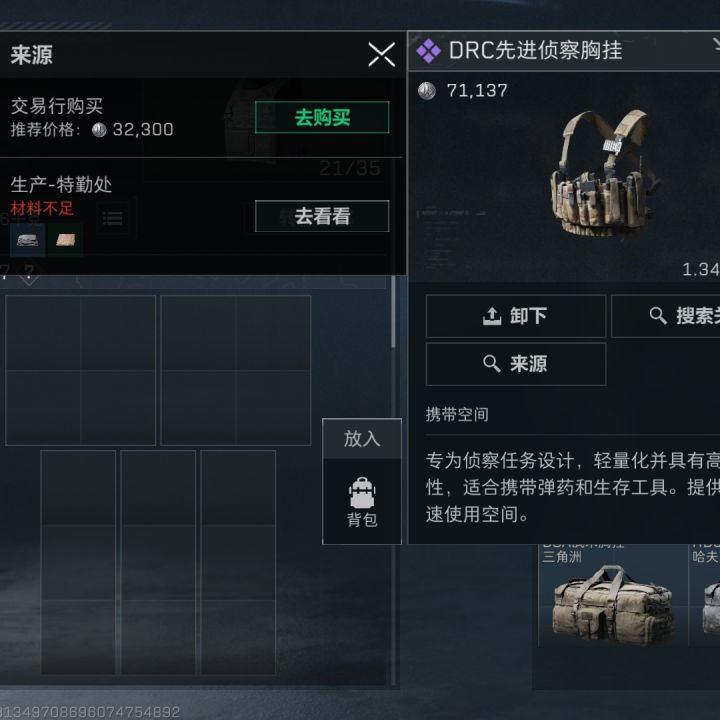This screenshot has height=720, width=720.
Task: Click the first tall storage slot column
Action: click(78, 562)
